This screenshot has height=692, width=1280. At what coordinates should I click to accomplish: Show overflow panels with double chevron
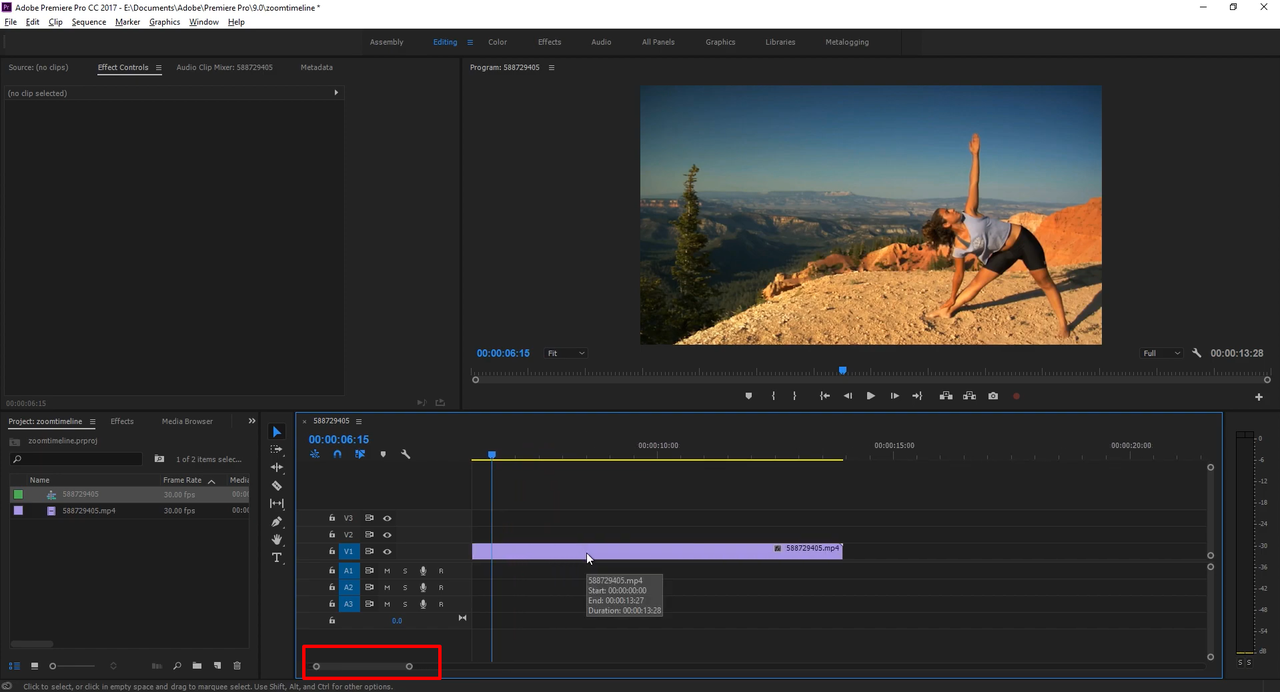pos(252,421)
